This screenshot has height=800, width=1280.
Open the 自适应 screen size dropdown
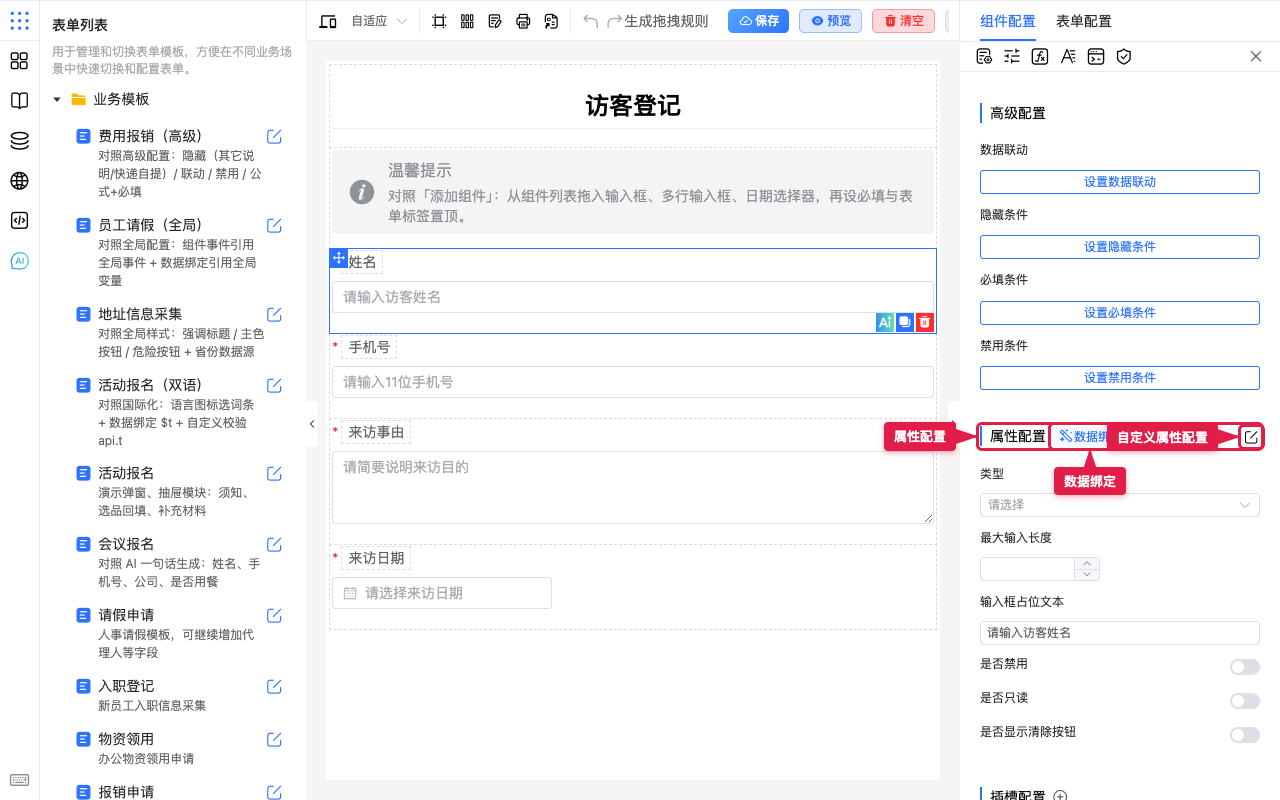379,21
